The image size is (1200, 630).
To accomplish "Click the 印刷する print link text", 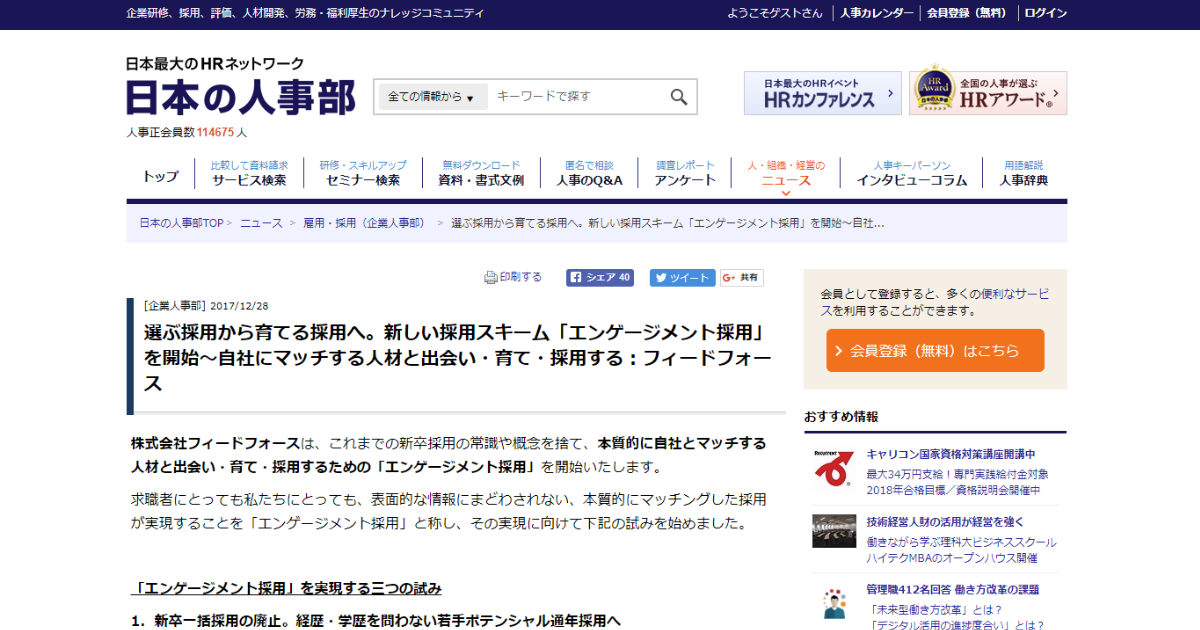I will point(521,277).
